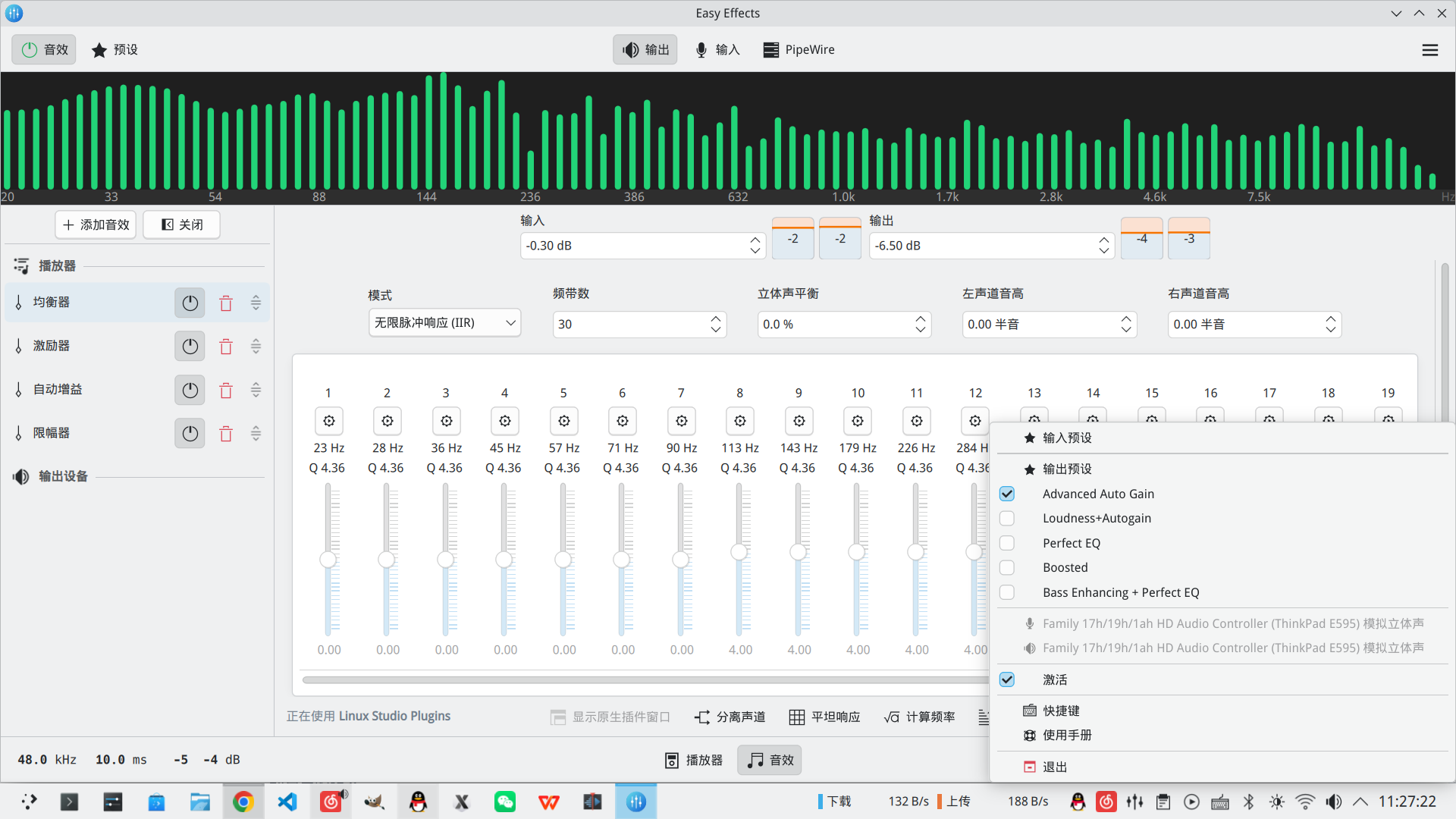
Task: Switch to the 输入 tab
Action: pos(717,50)
